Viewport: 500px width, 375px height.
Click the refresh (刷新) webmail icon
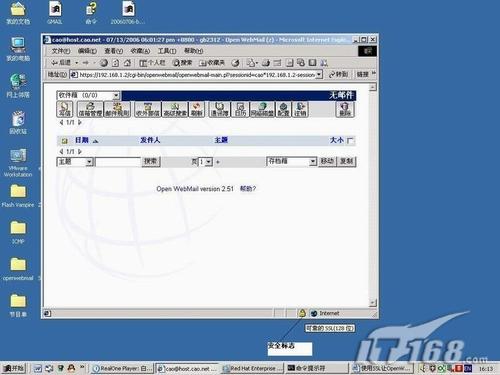point(197,109)
